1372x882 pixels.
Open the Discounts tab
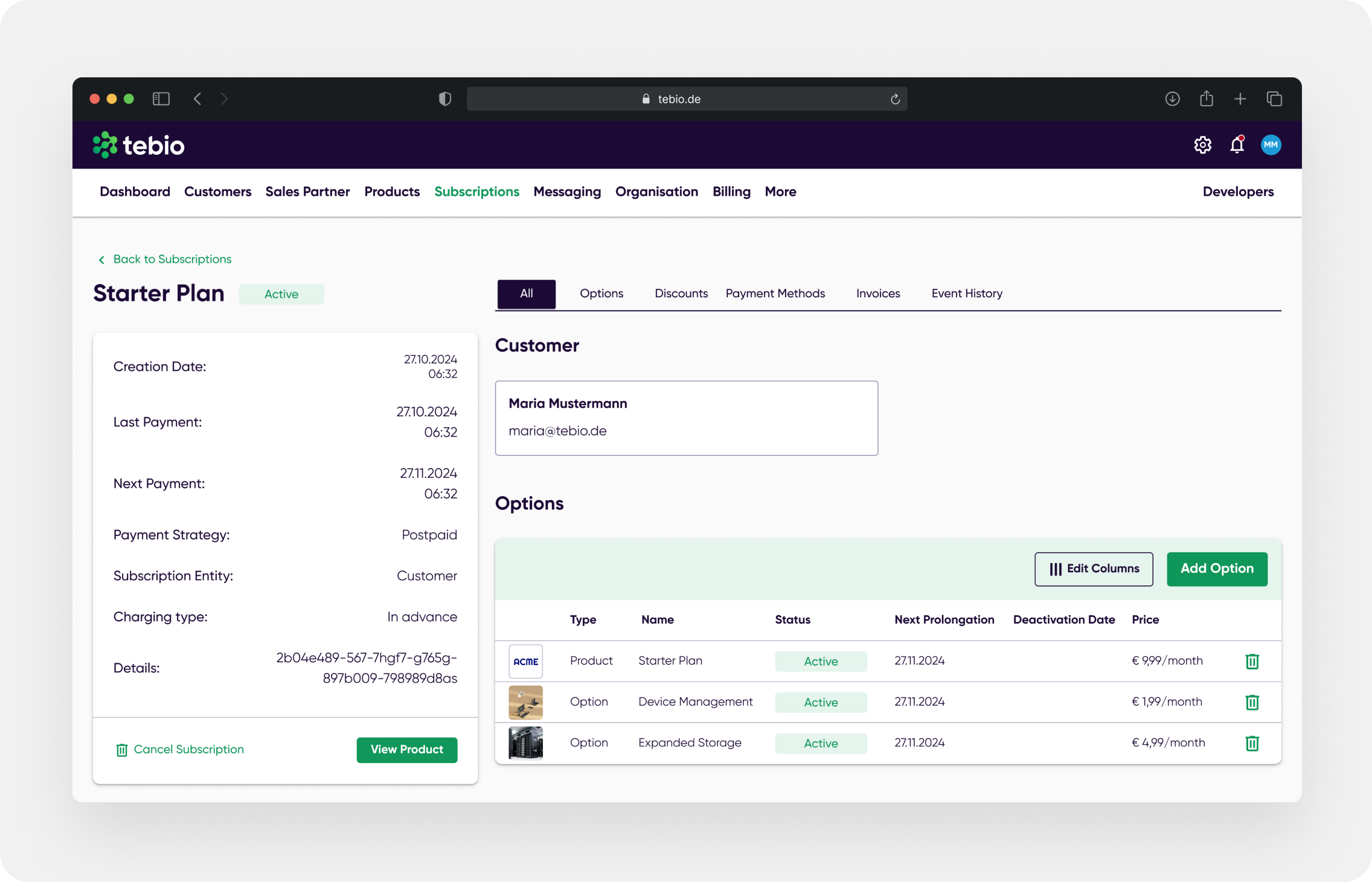(681, 293)
